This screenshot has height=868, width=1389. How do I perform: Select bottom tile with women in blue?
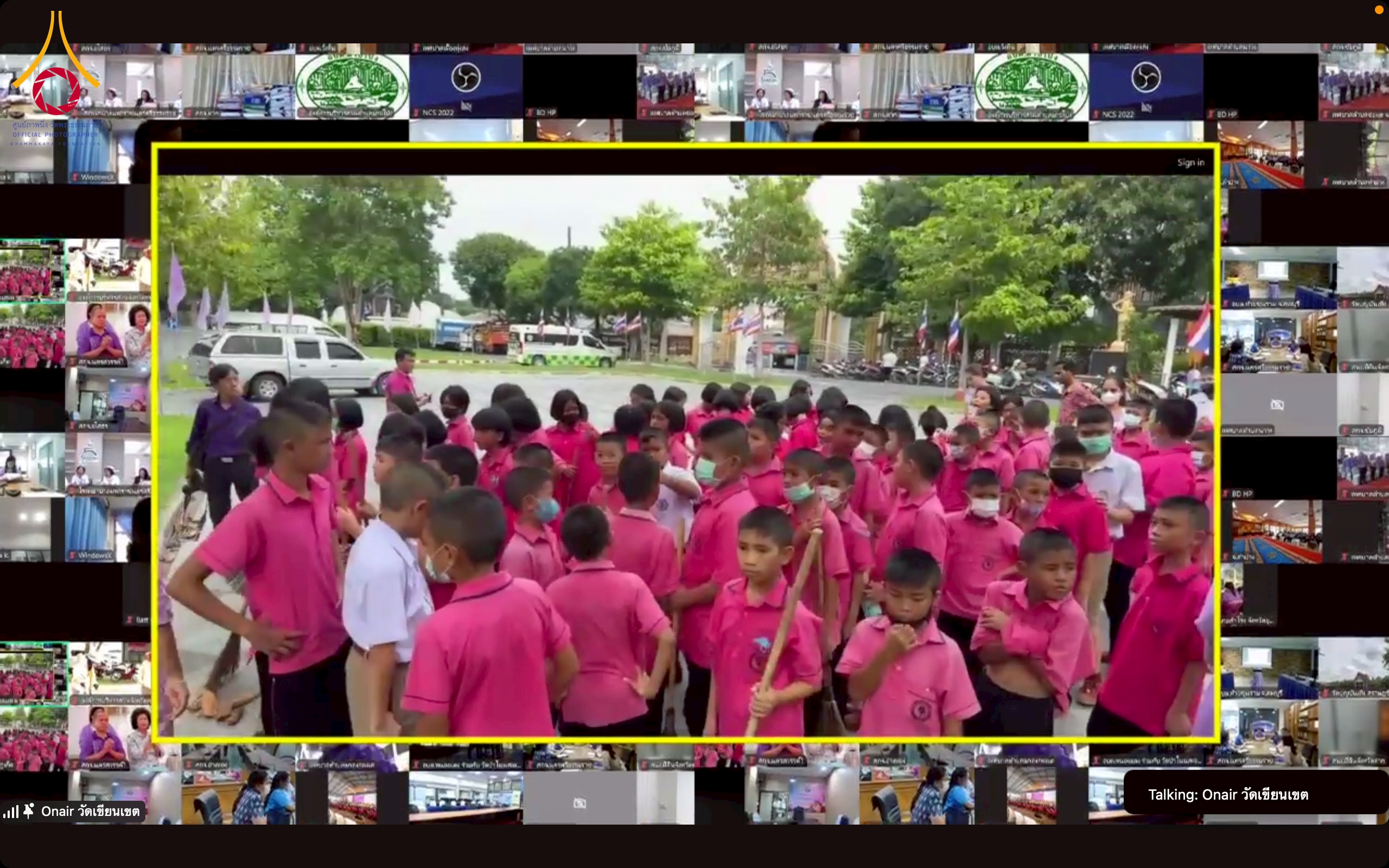click(238, 797)
